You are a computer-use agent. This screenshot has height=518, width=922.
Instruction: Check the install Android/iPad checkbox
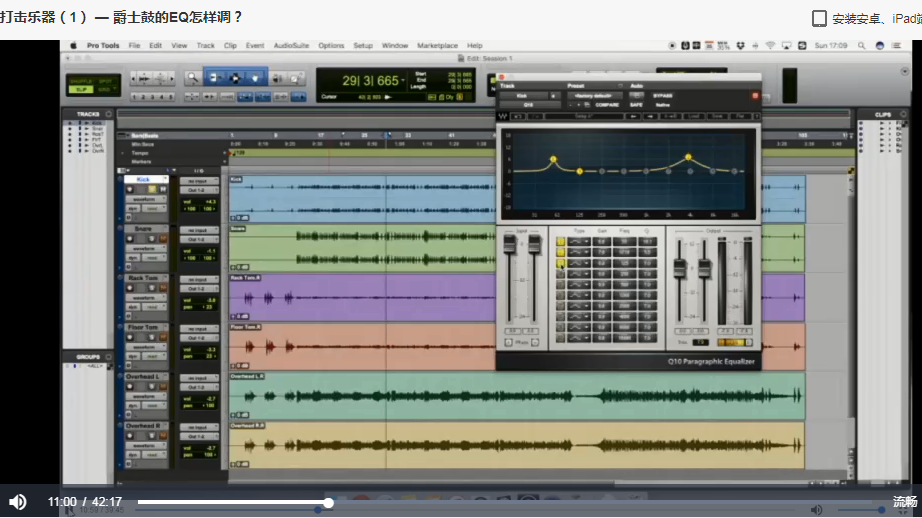click(x=819, y=18)
